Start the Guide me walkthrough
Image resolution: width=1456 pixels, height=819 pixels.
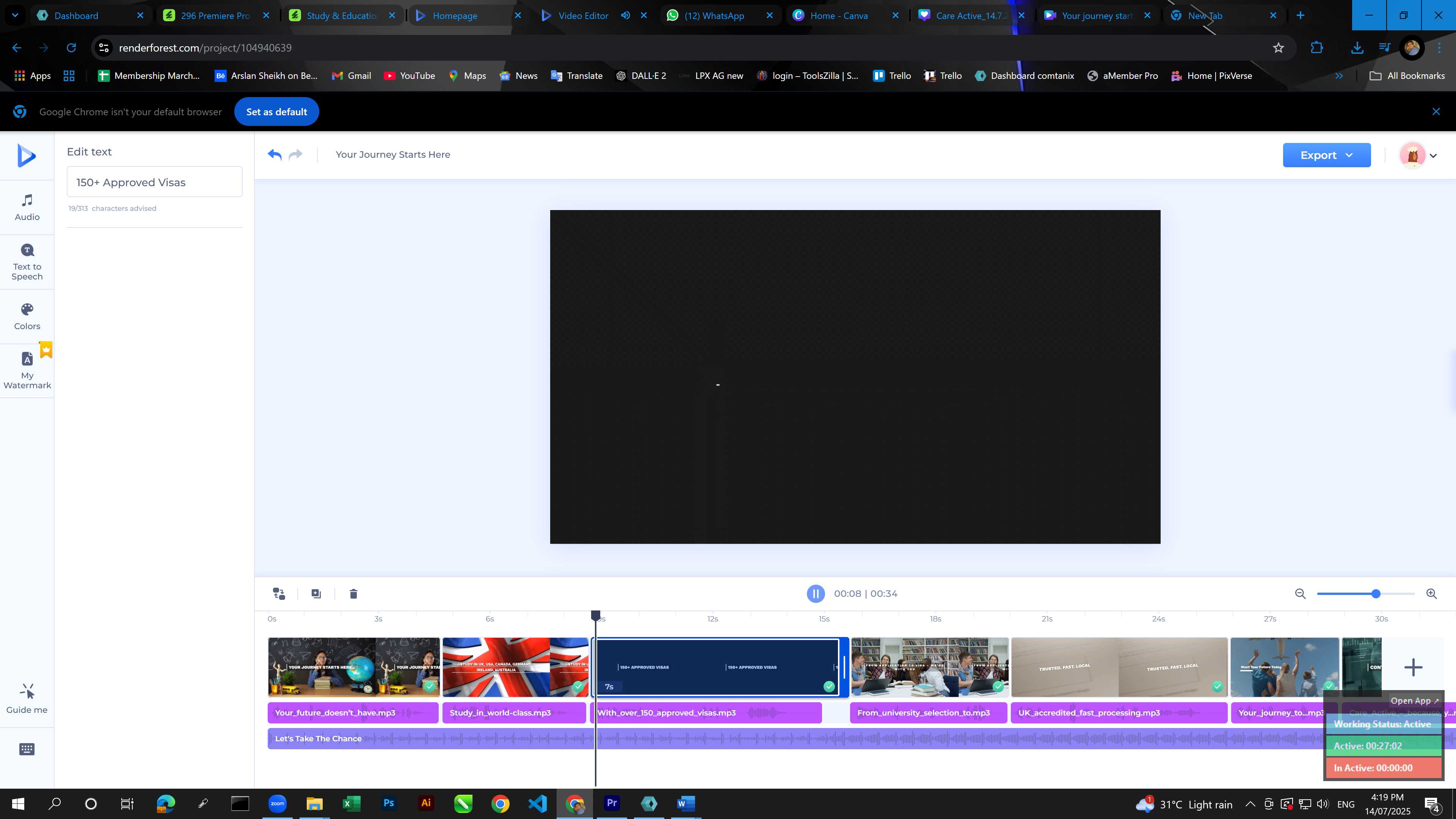click(x=27, y=698)
